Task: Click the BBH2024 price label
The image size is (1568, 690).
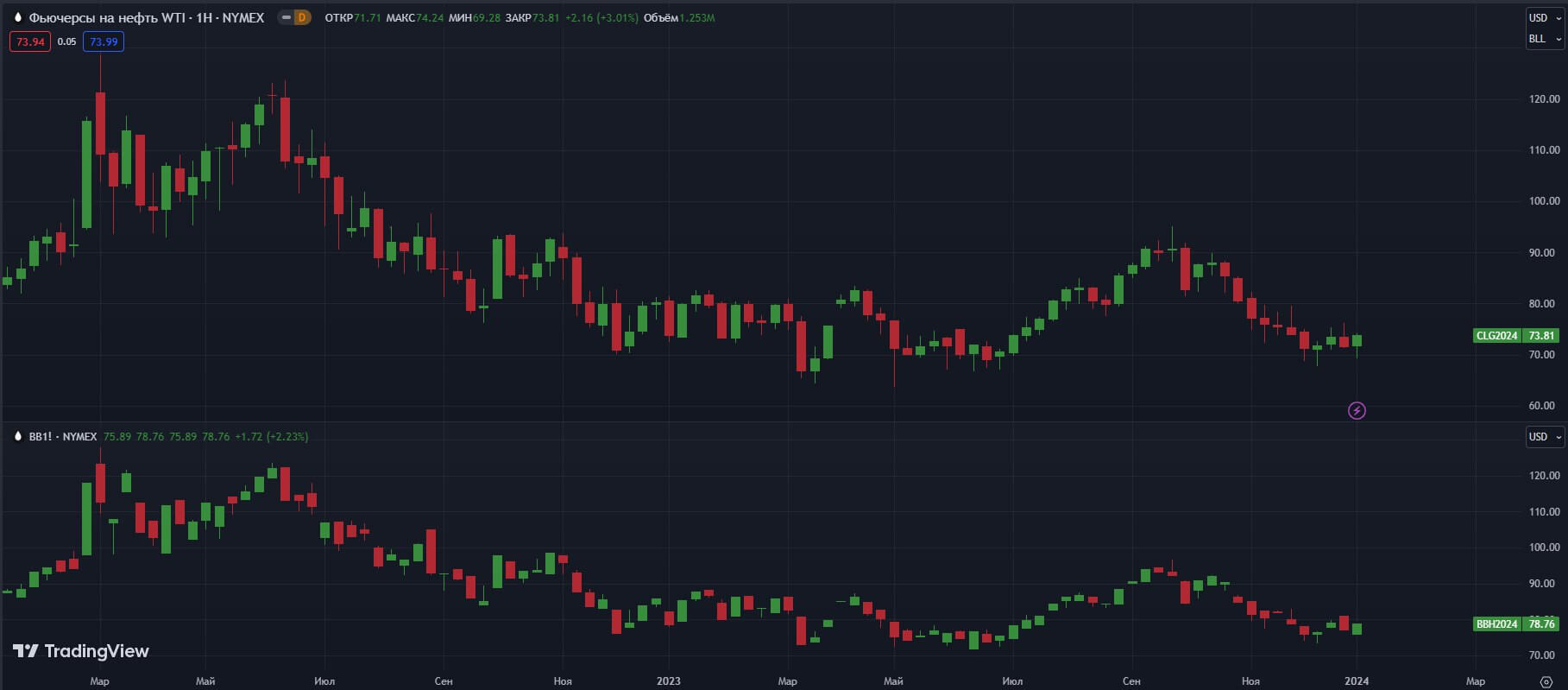Action: point(1496,624)
